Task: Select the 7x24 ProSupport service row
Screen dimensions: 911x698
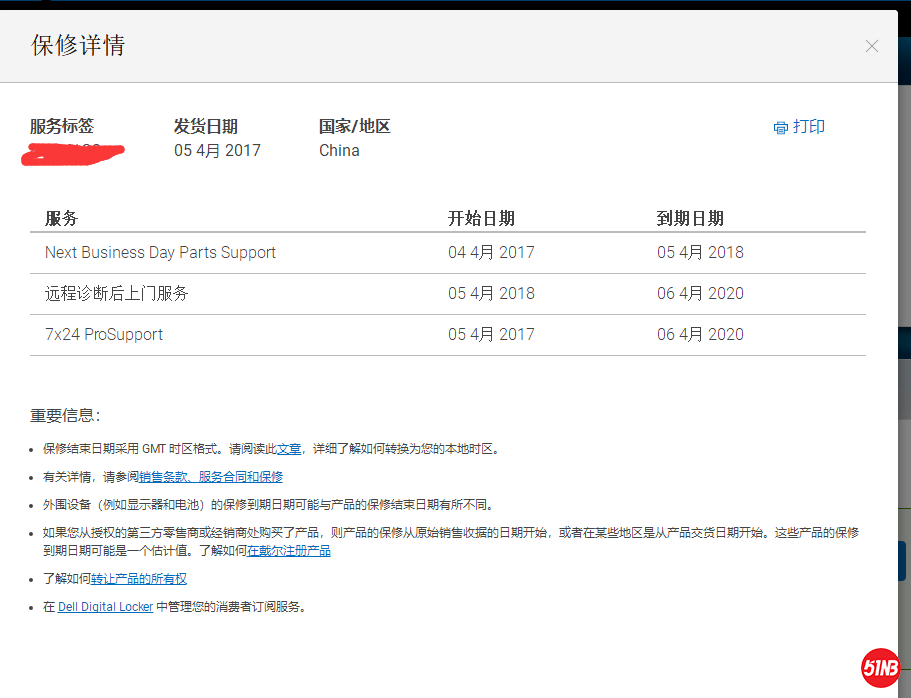Action: [x=105, y=334]
